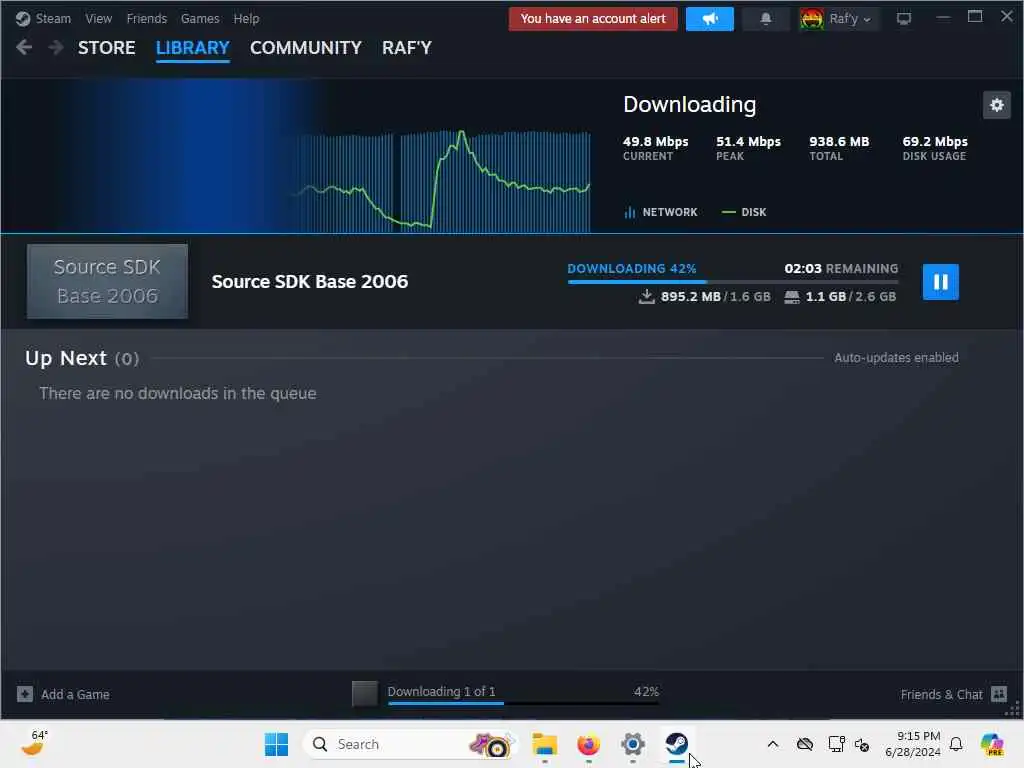
Task: Open the Help menu
Action: (x=246, y=18)
